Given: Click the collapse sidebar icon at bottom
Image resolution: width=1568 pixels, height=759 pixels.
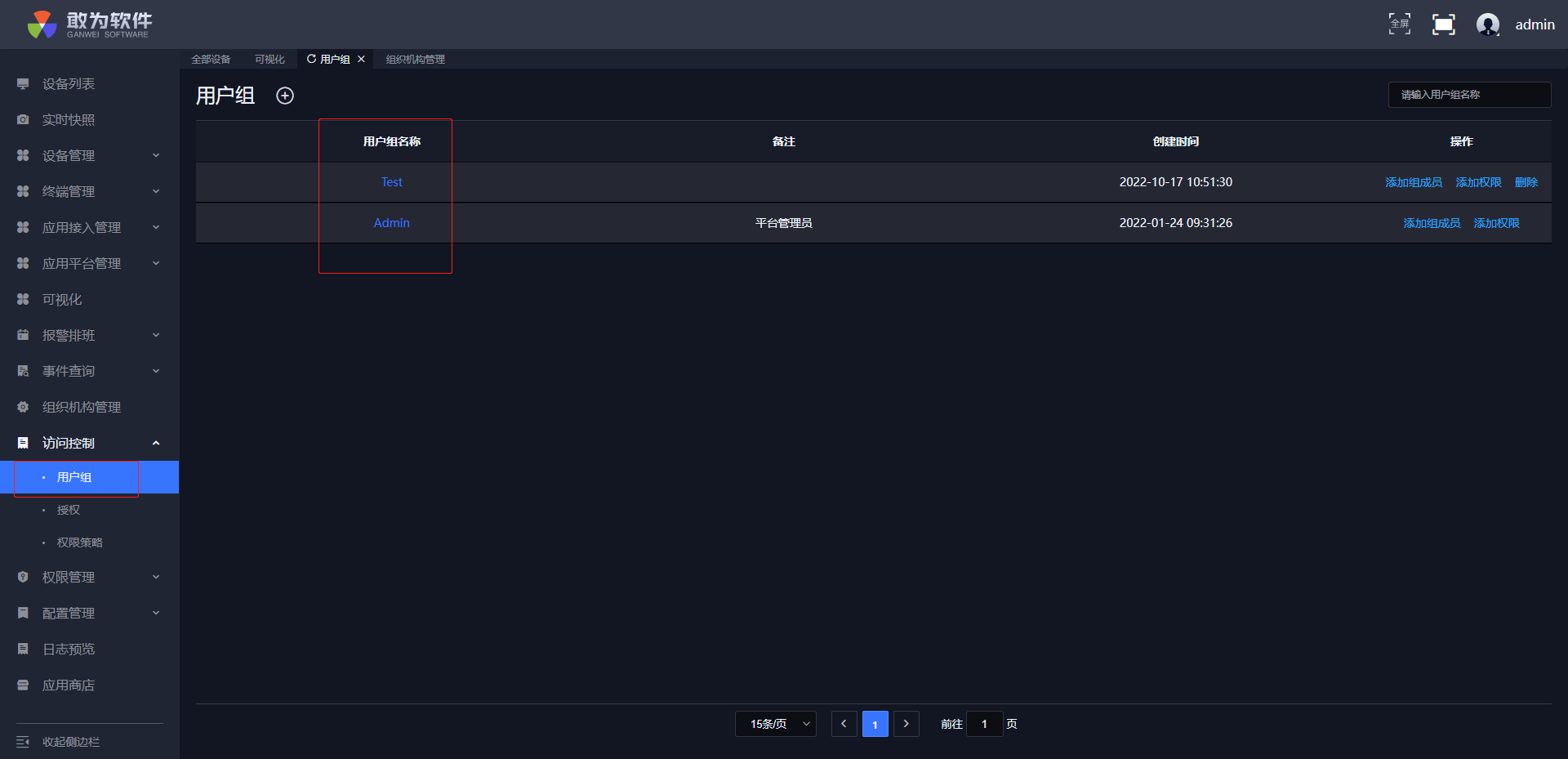Looking at the screenshot, I should 23,742.
